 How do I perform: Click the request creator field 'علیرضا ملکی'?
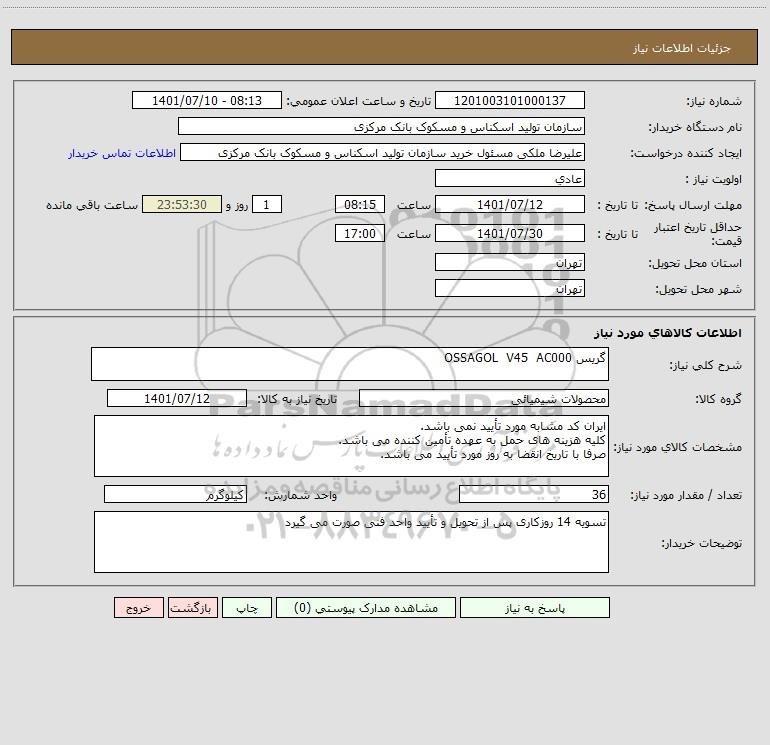(x=382, y=152)
